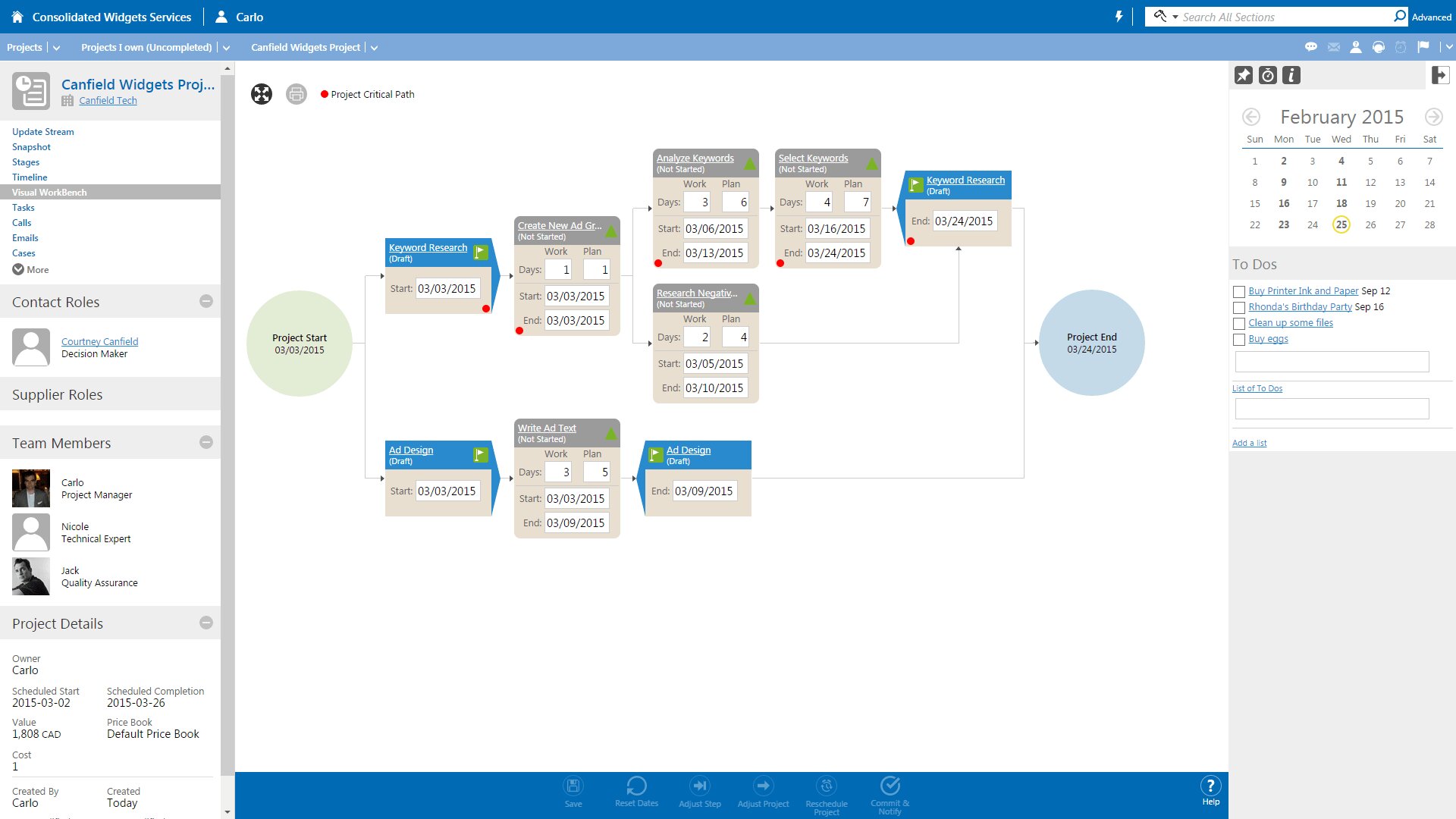Screen dimensions: 1456x819
Task: Open the Projects dropdown arrow
Action: pyautogui.click(x=56, y=48)
